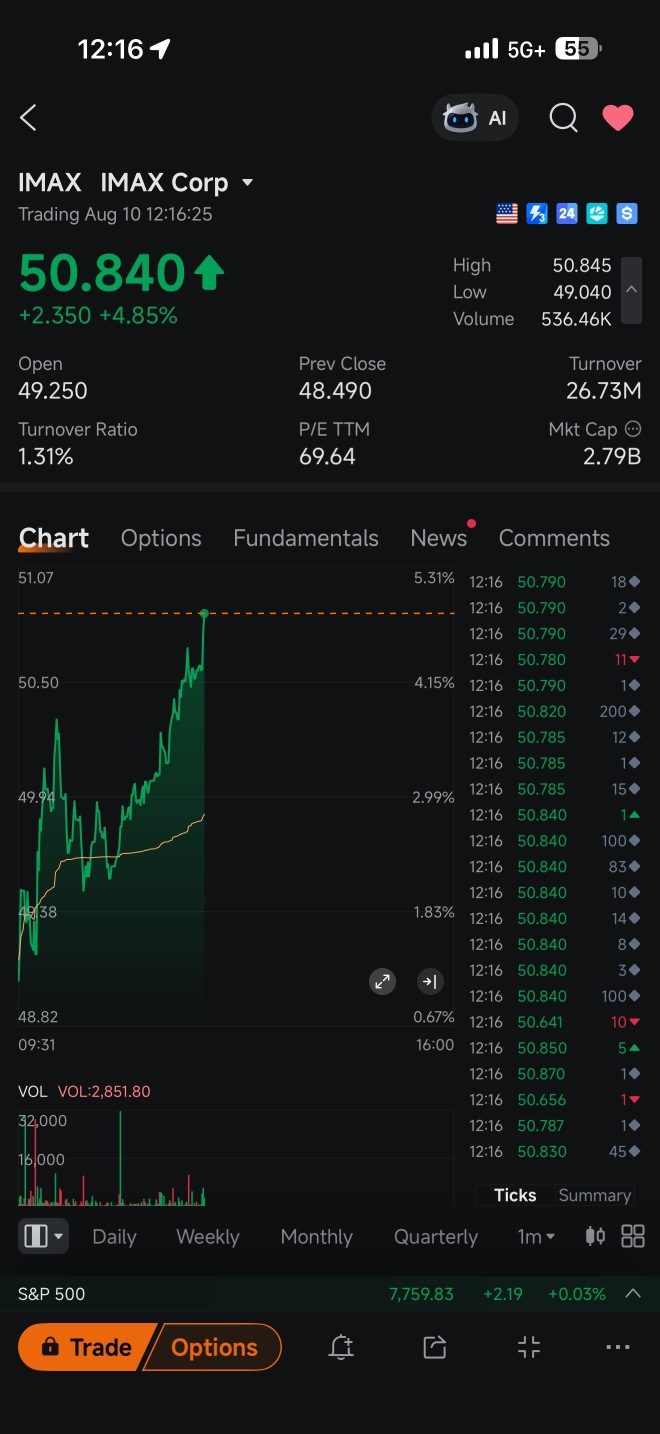The height and width of the screenshot is (1434, 660).
Task: Tap the 12:16 status bar clock
Action: tap(110, 49)
